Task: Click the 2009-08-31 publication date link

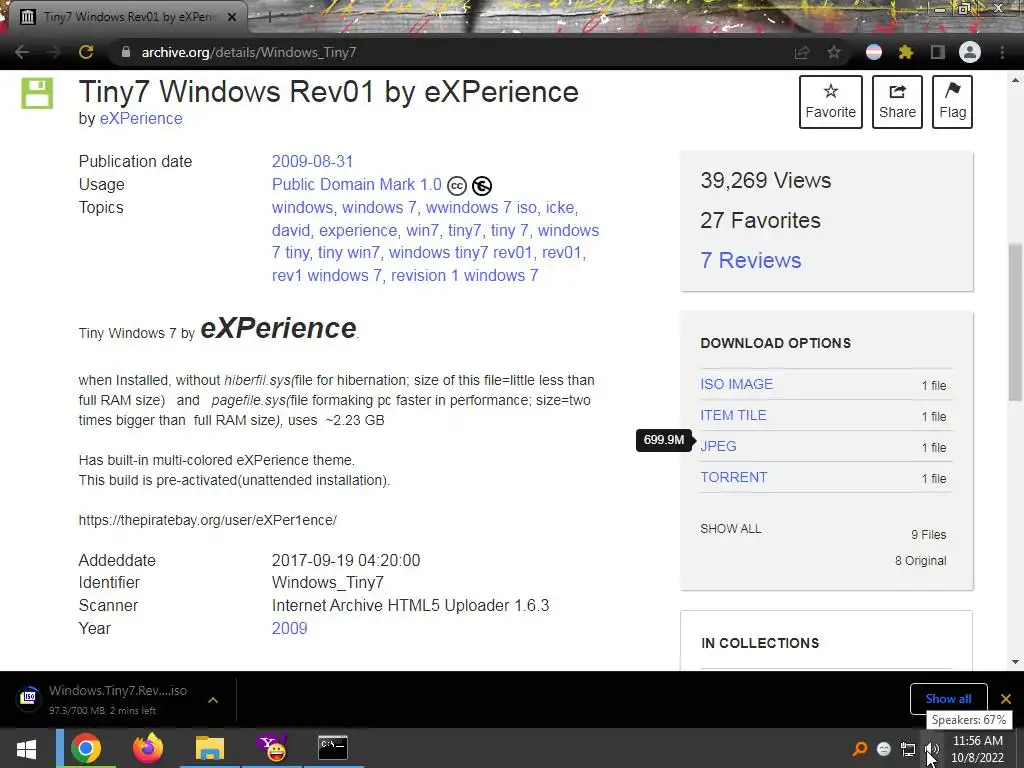Action: pyautogui.click(x=312, y=161)
